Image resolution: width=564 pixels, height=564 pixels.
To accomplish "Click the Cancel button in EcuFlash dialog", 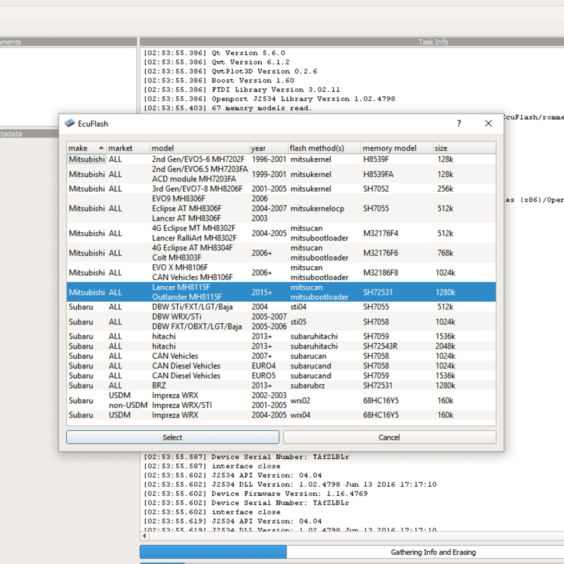I will 389,437.
